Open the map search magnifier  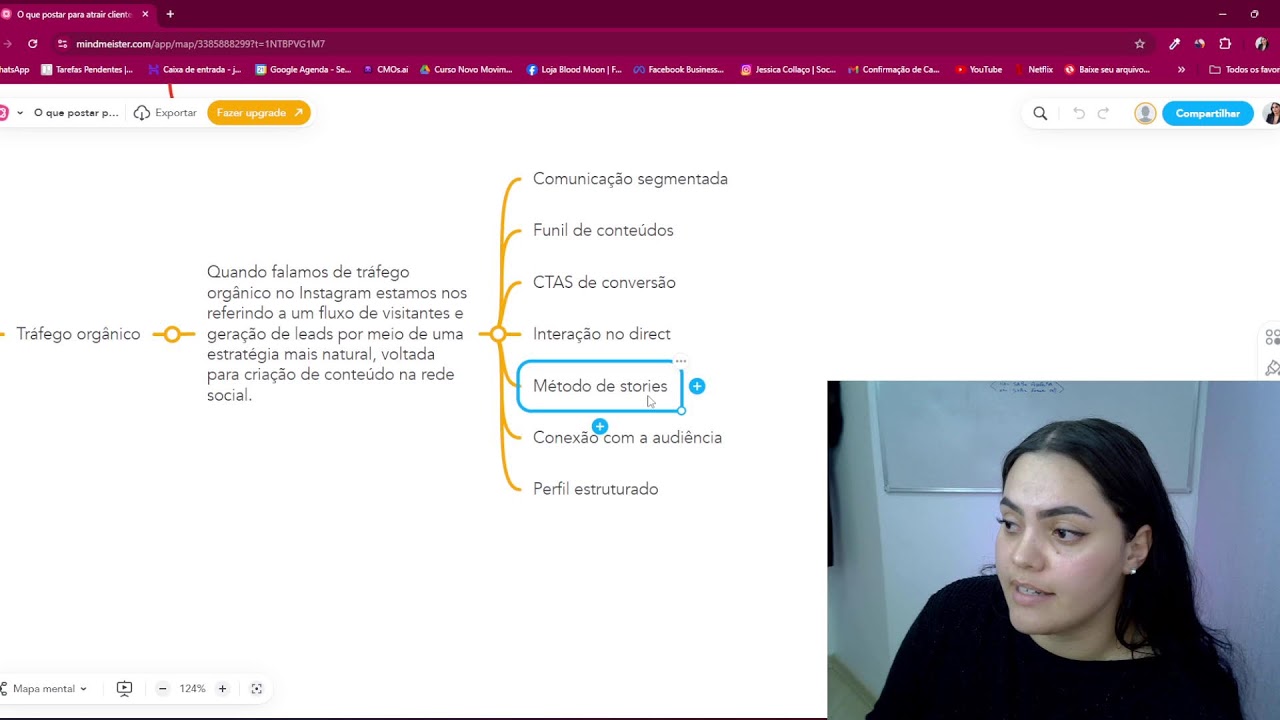pos(1040,113)
